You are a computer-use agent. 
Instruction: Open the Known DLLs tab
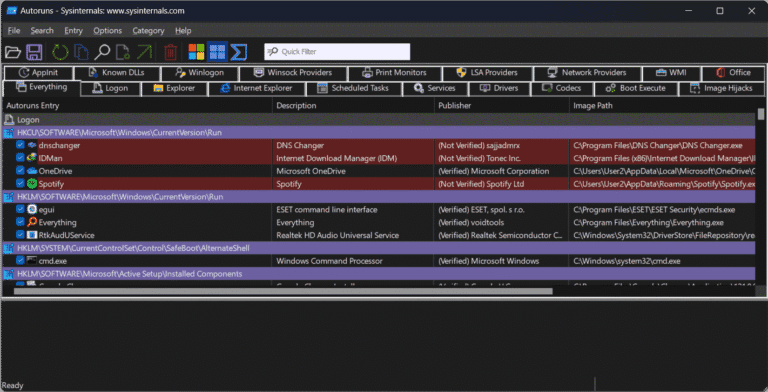coord(117,73)
